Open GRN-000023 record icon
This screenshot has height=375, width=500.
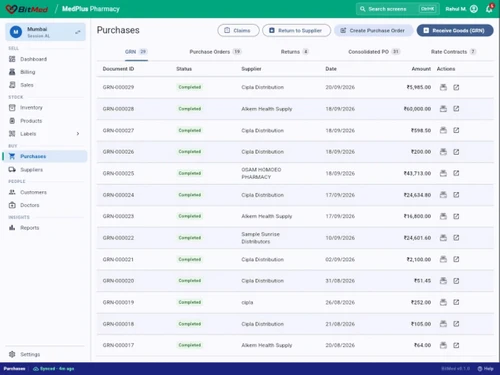click(456, 216)
